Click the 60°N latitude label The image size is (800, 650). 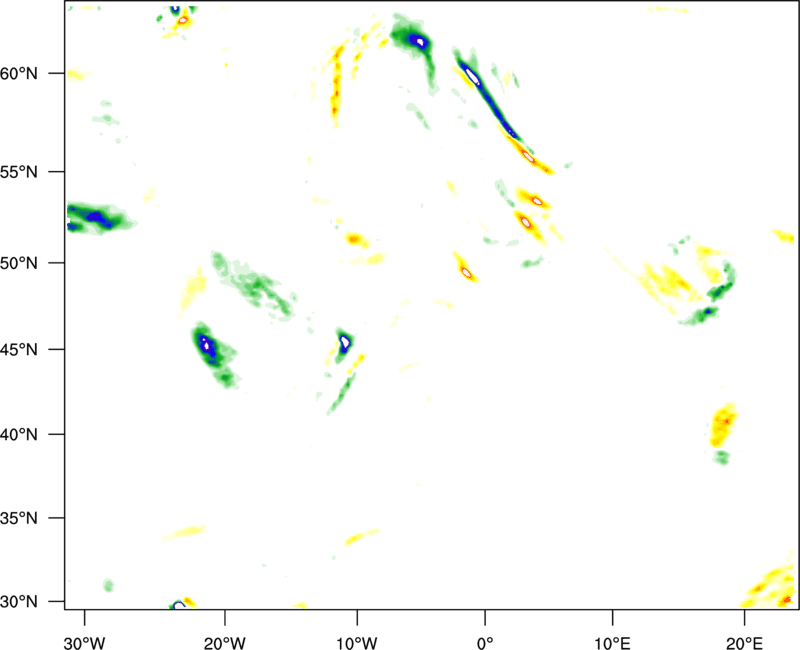(19, 73)
